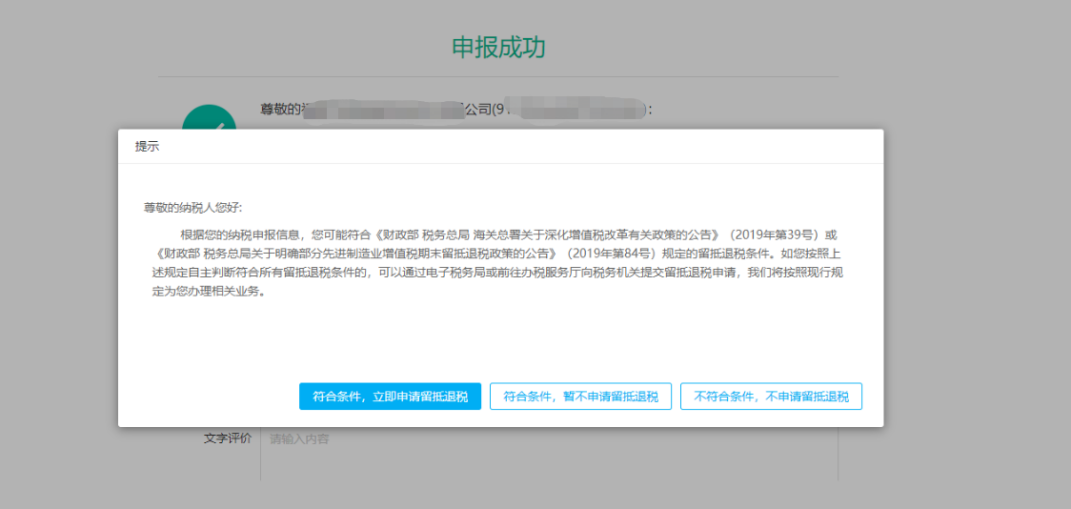This screenshot has width=1071, height=509.
Task: Choose 符合条件，暂不申请留抵退税 button
Action: coord(581,396)
